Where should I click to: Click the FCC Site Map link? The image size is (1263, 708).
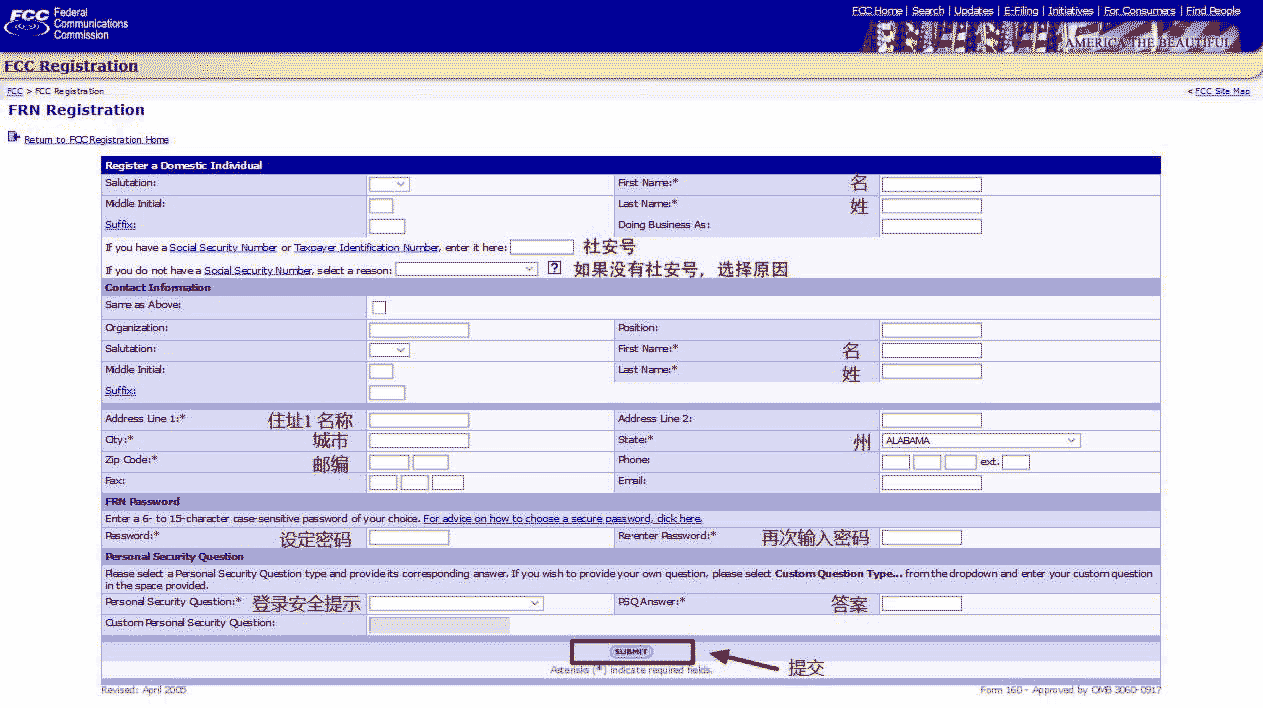[1222, 91]
